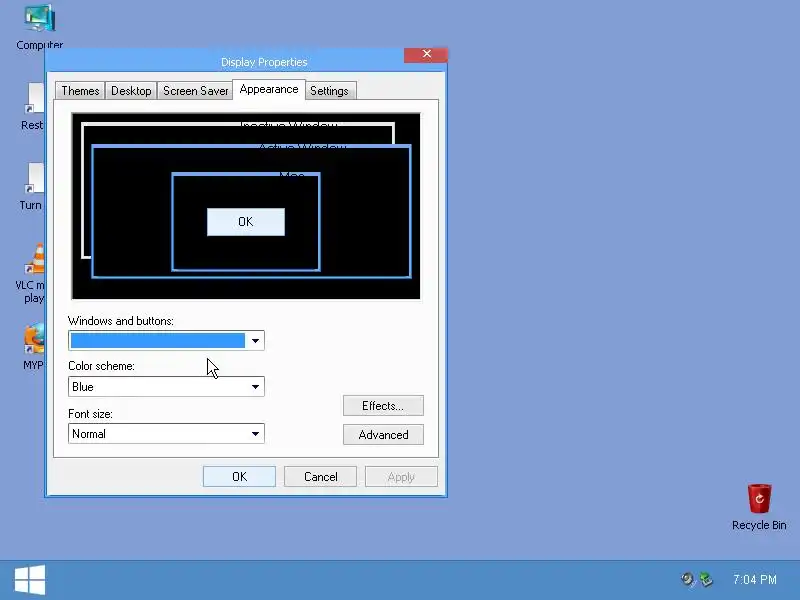
Task: Click the Display Properties title bar
Action: click(264, 62)
